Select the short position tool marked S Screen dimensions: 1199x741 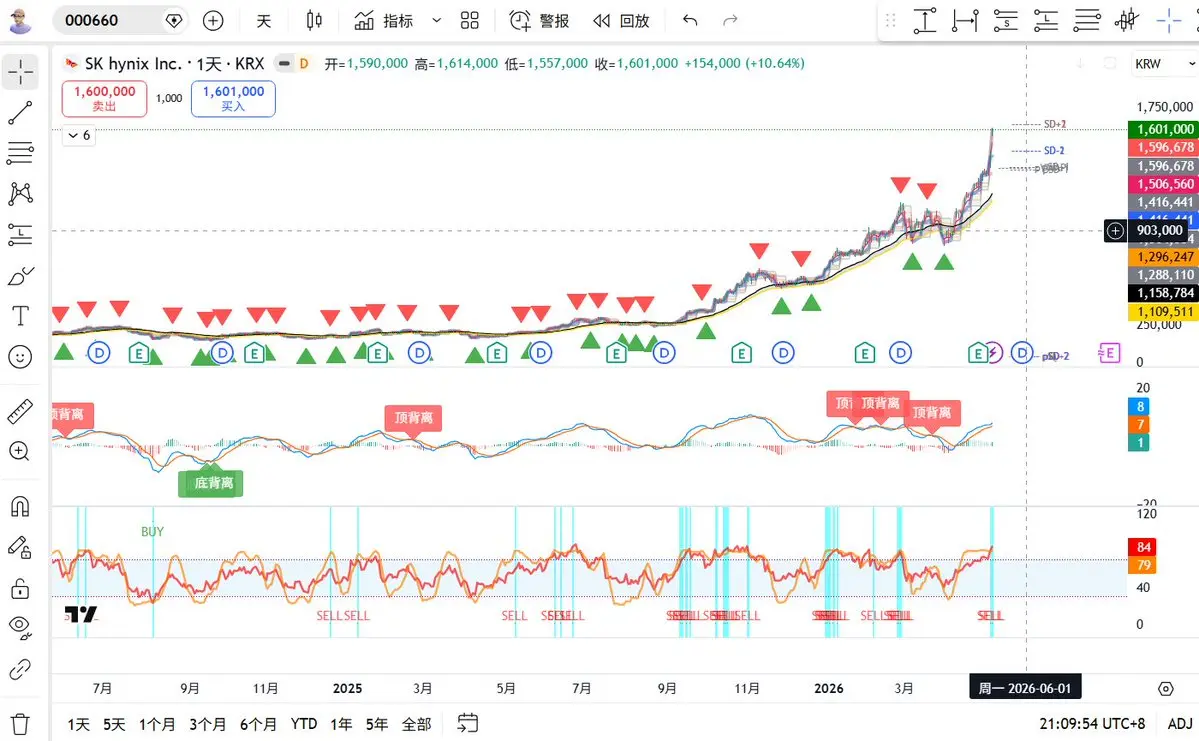pyautogui.click(x=1006, y=21)
